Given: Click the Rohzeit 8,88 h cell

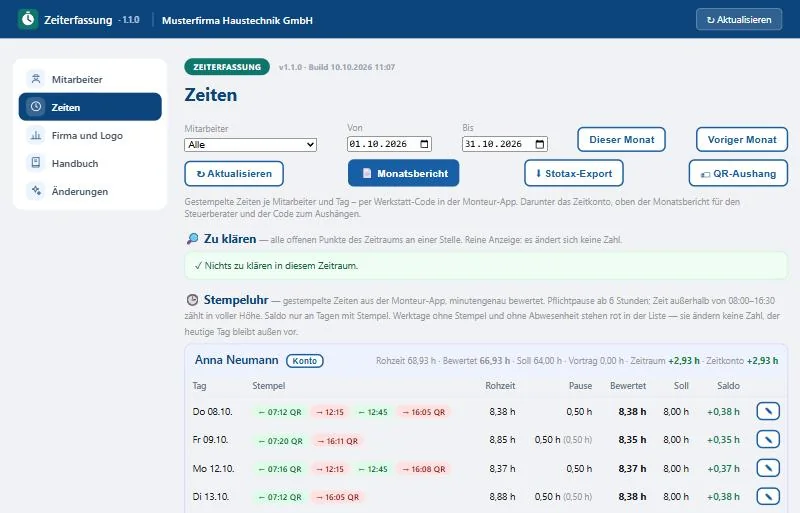Looking at the screenshot, I should pyautogui.click(x=502, y=496).
